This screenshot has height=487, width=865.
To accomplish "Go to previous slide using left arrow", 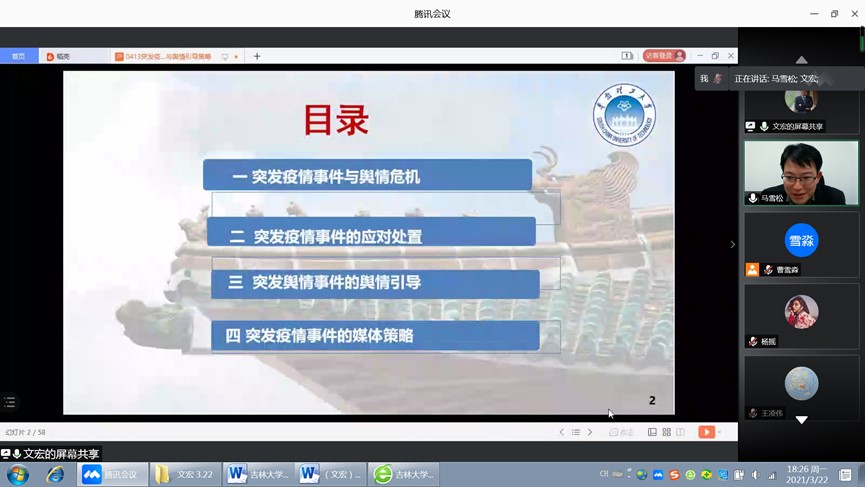I will coord(561,432).
